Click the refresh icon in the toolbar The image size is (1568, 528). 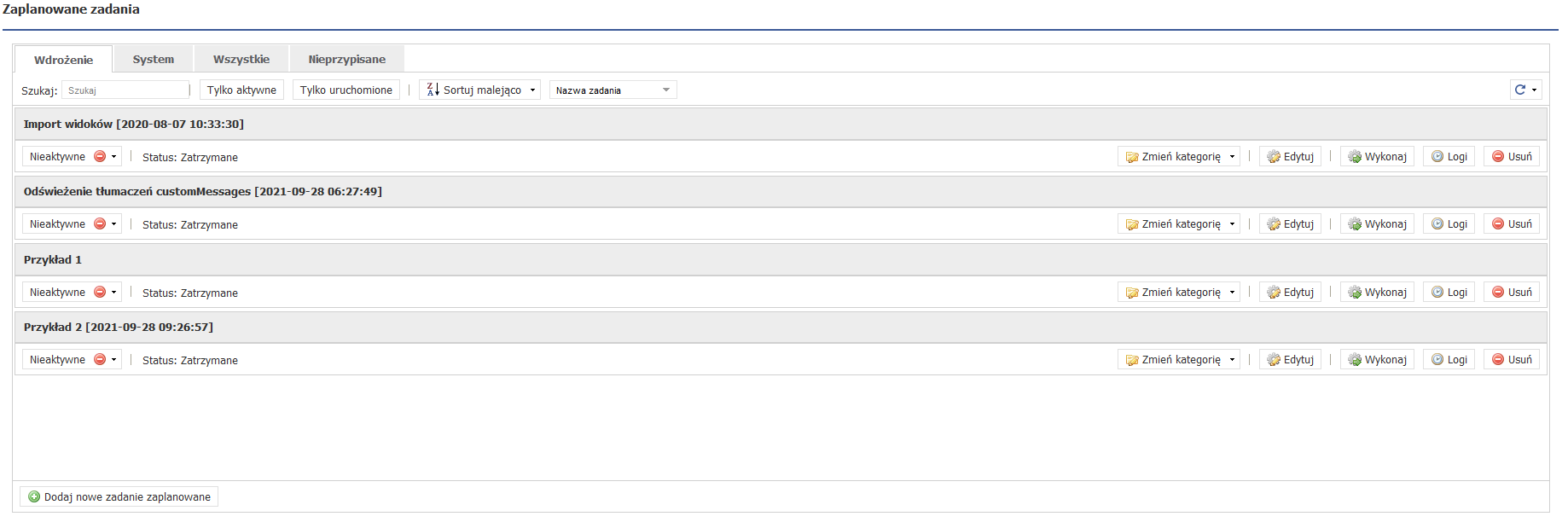1519,90
